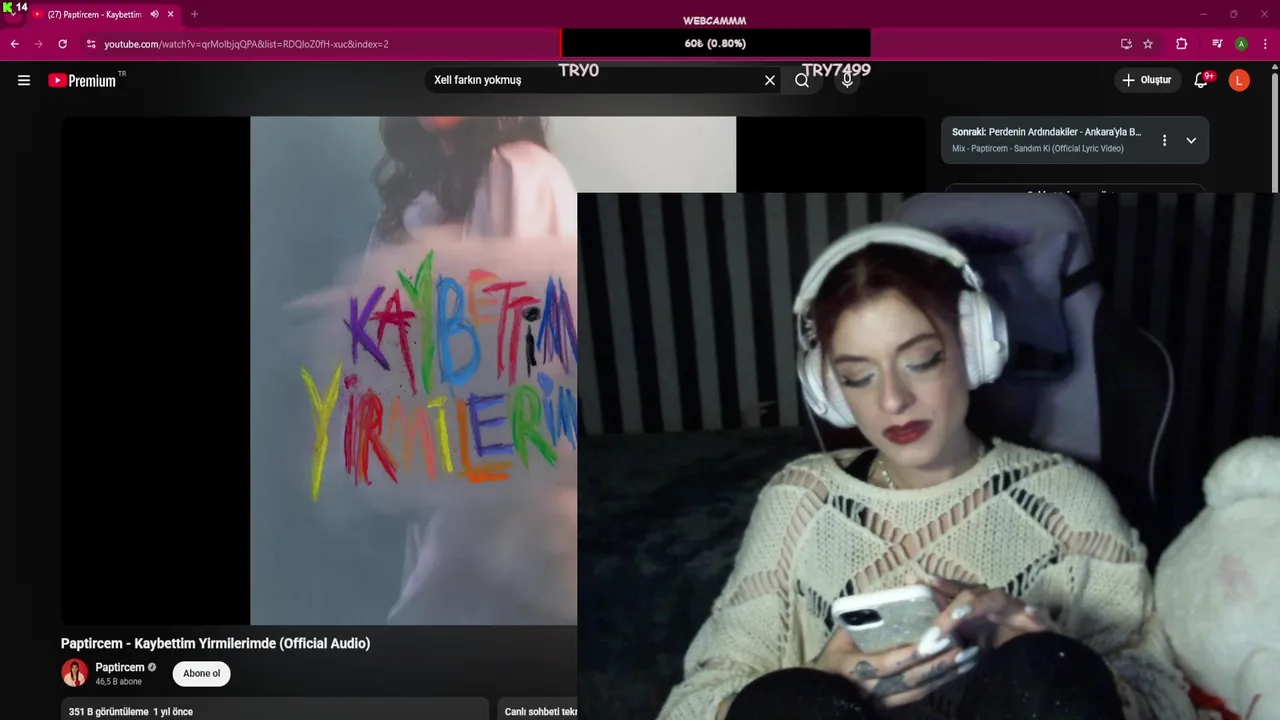
Task: Click the Sonraki next track title
Action: coord(1046,132)
